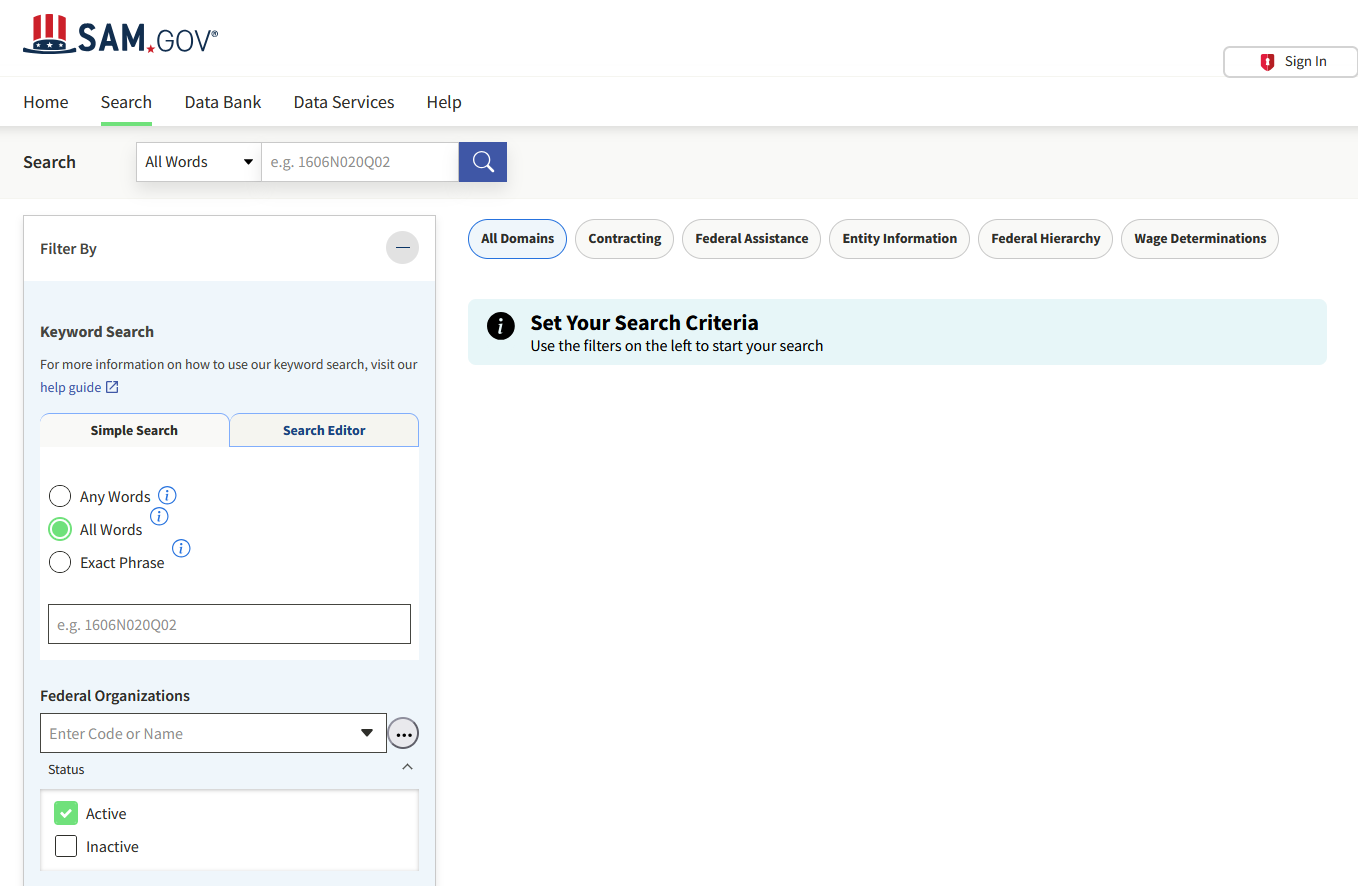The width and height of the screenshot is (1358, 886).
Task: Switch to the Search Editor tab
Action: (324, 430)
